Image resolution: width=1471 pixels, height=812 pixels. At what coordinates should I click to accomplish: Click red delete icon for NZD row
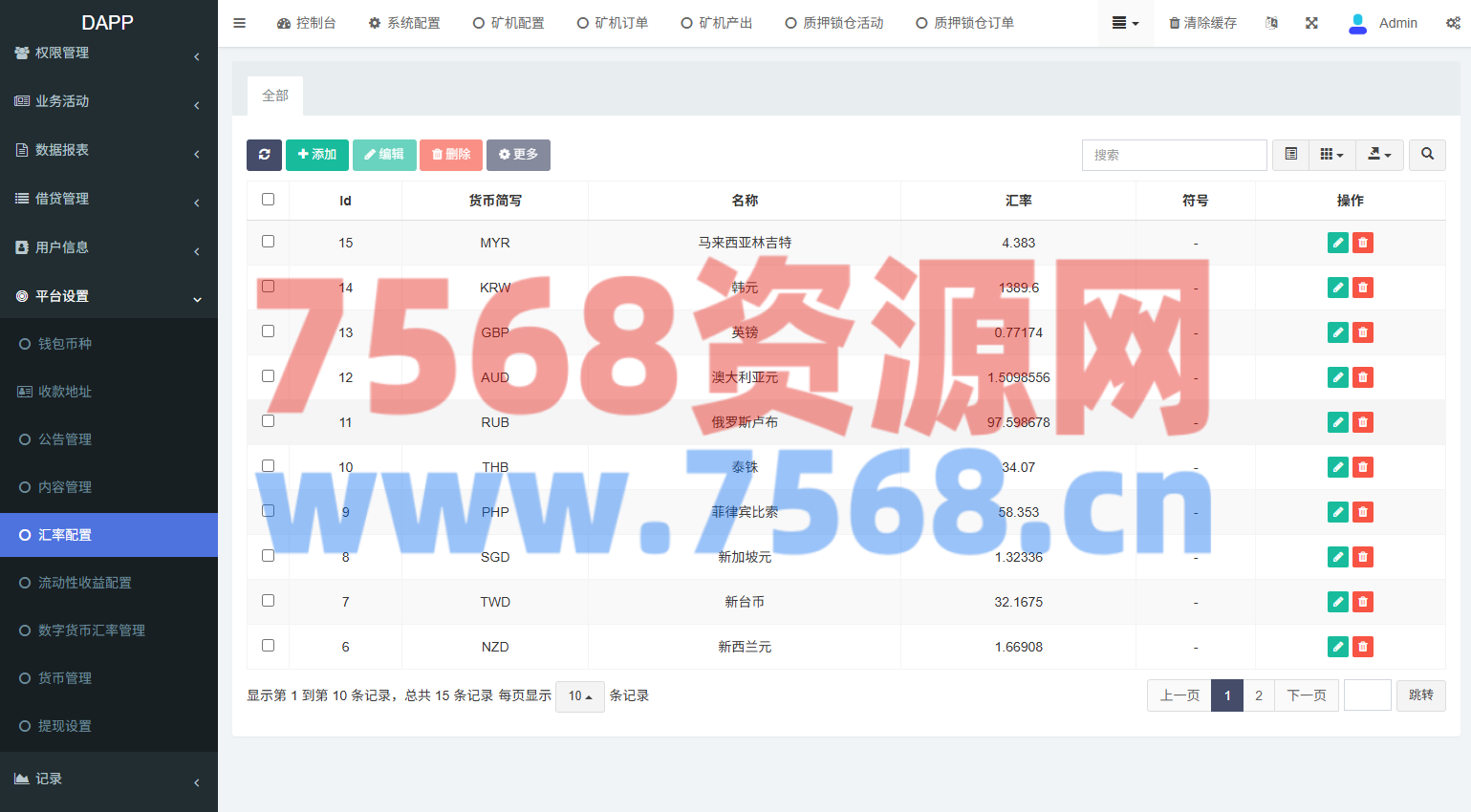coord(1363,647)
